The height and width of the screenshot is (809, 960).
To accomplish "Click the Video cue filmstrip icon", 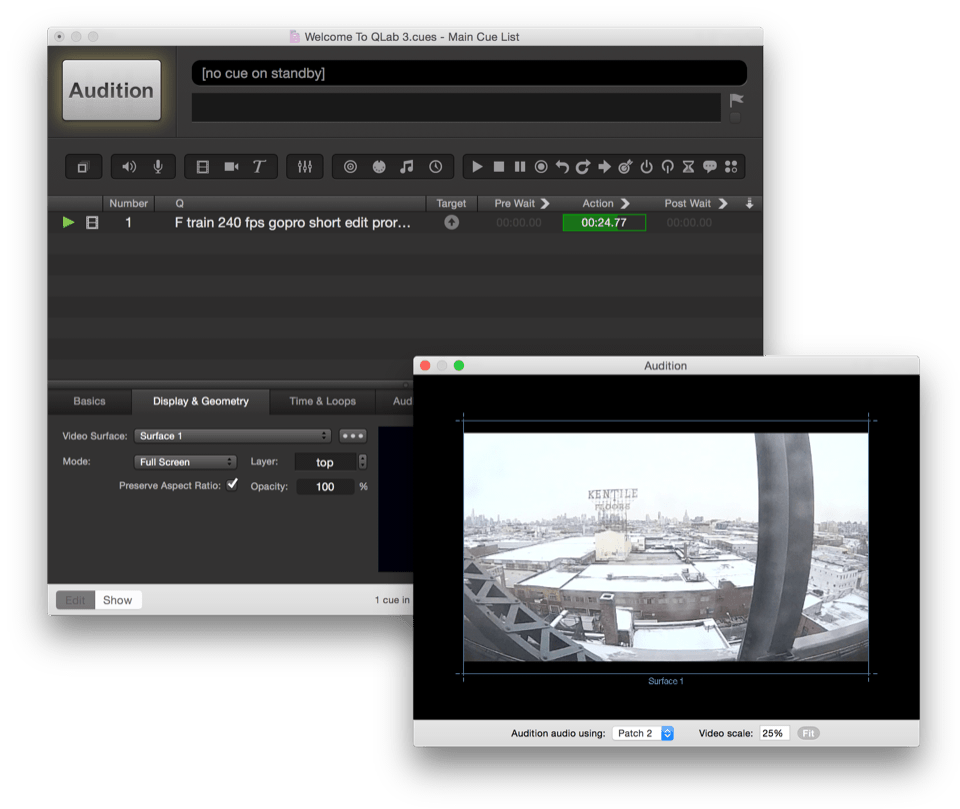I will pyautogui.click(x=203, y=167).
